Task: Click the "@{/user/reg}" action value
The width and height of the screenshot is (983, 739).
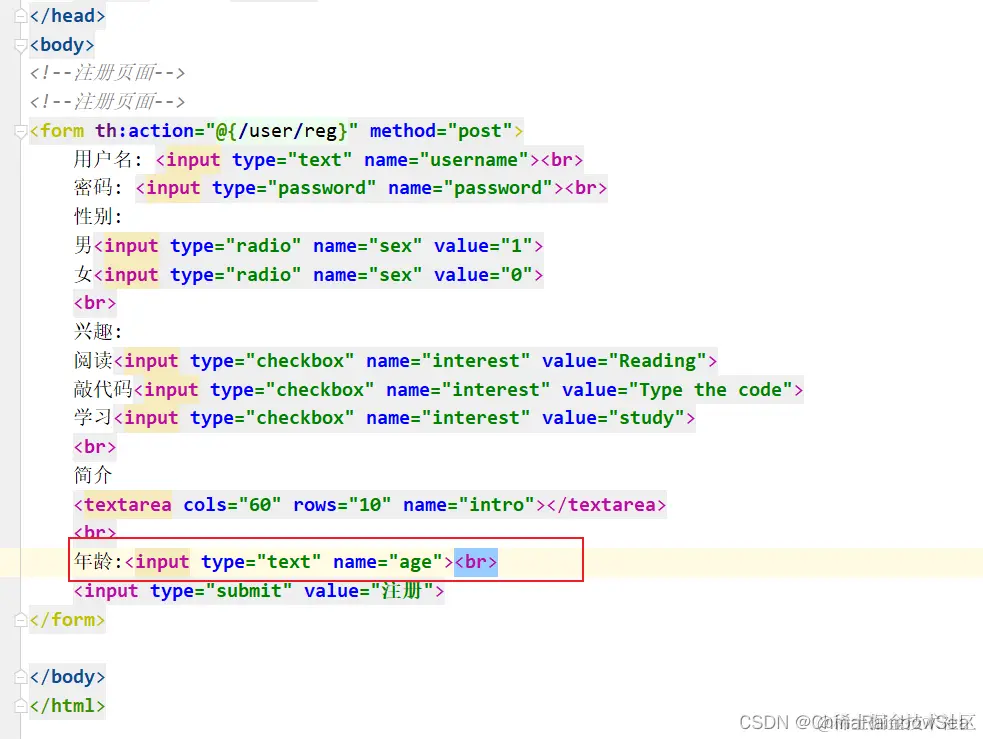Action: point(282,131)
